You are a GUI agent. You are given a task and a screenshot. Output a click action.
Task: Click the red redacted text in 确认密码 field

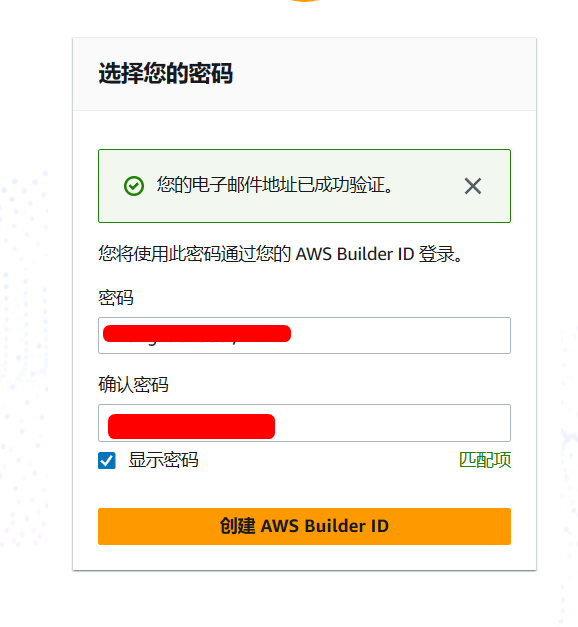pos(191,426)
